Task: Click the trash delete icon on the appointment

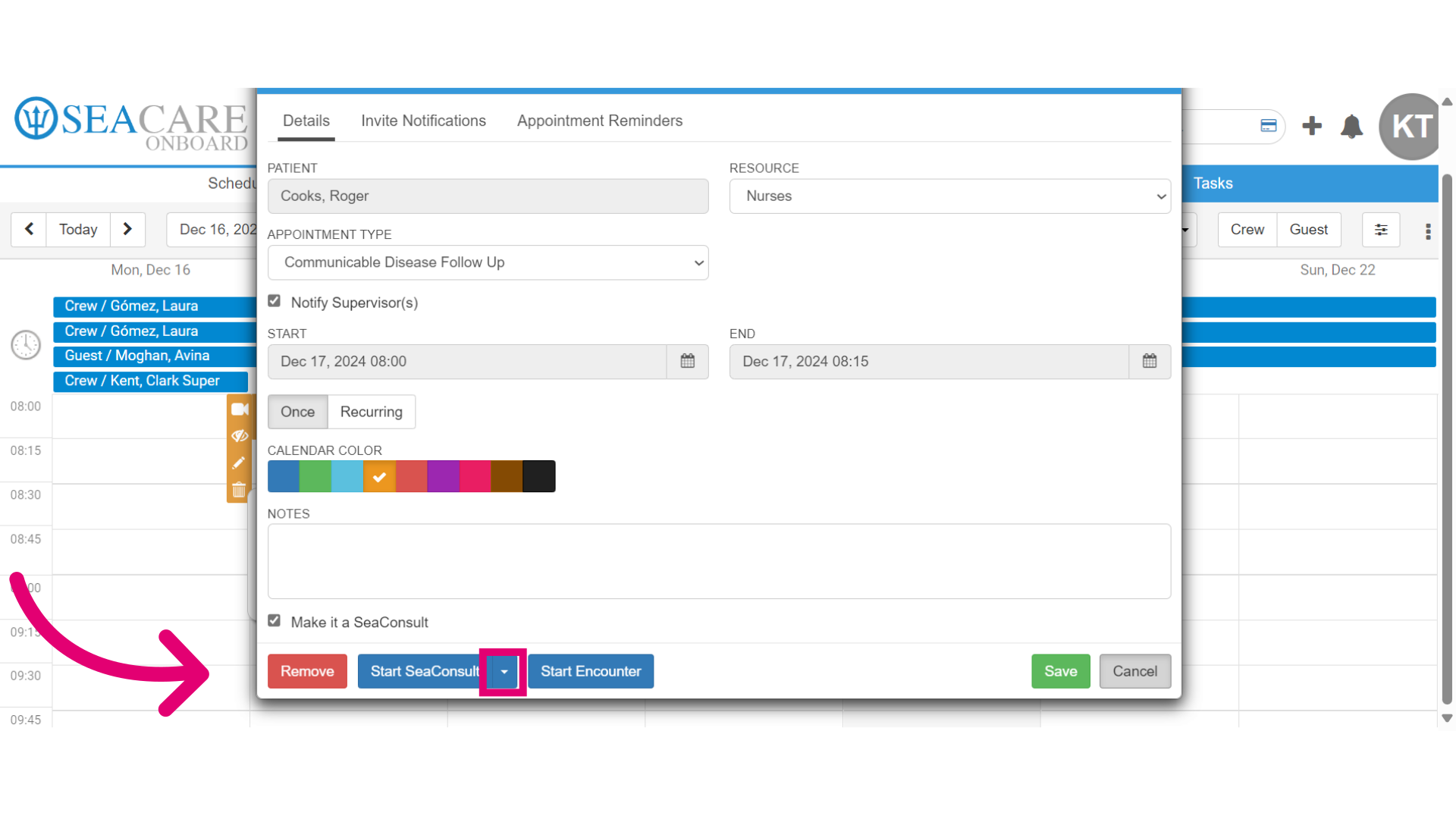Action: 239,490
